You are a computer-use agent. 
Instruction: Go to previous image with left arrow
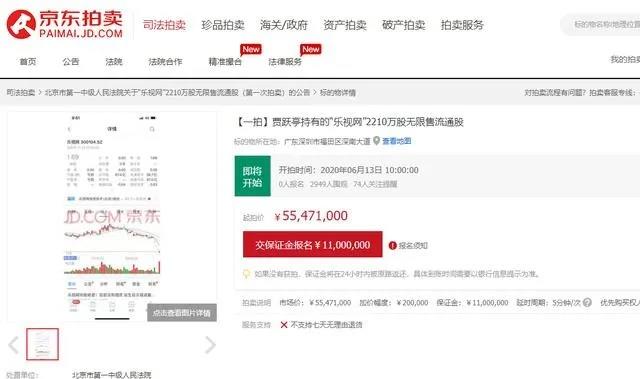point(14,345)
